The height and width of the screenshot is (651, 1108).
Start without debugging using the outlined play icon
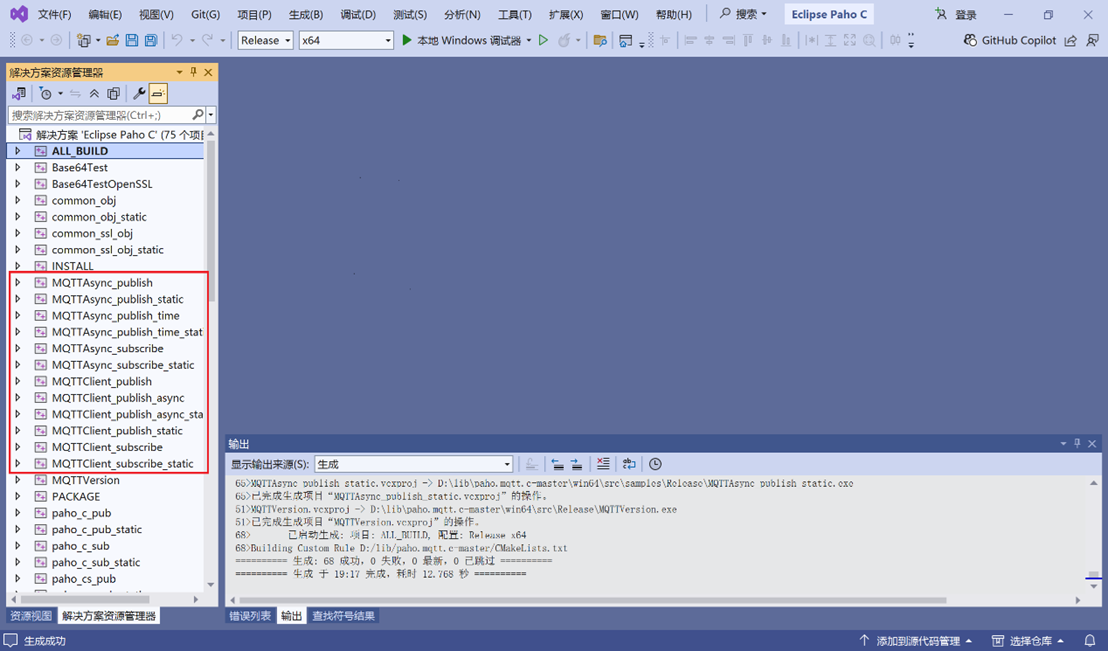(543, 40)
